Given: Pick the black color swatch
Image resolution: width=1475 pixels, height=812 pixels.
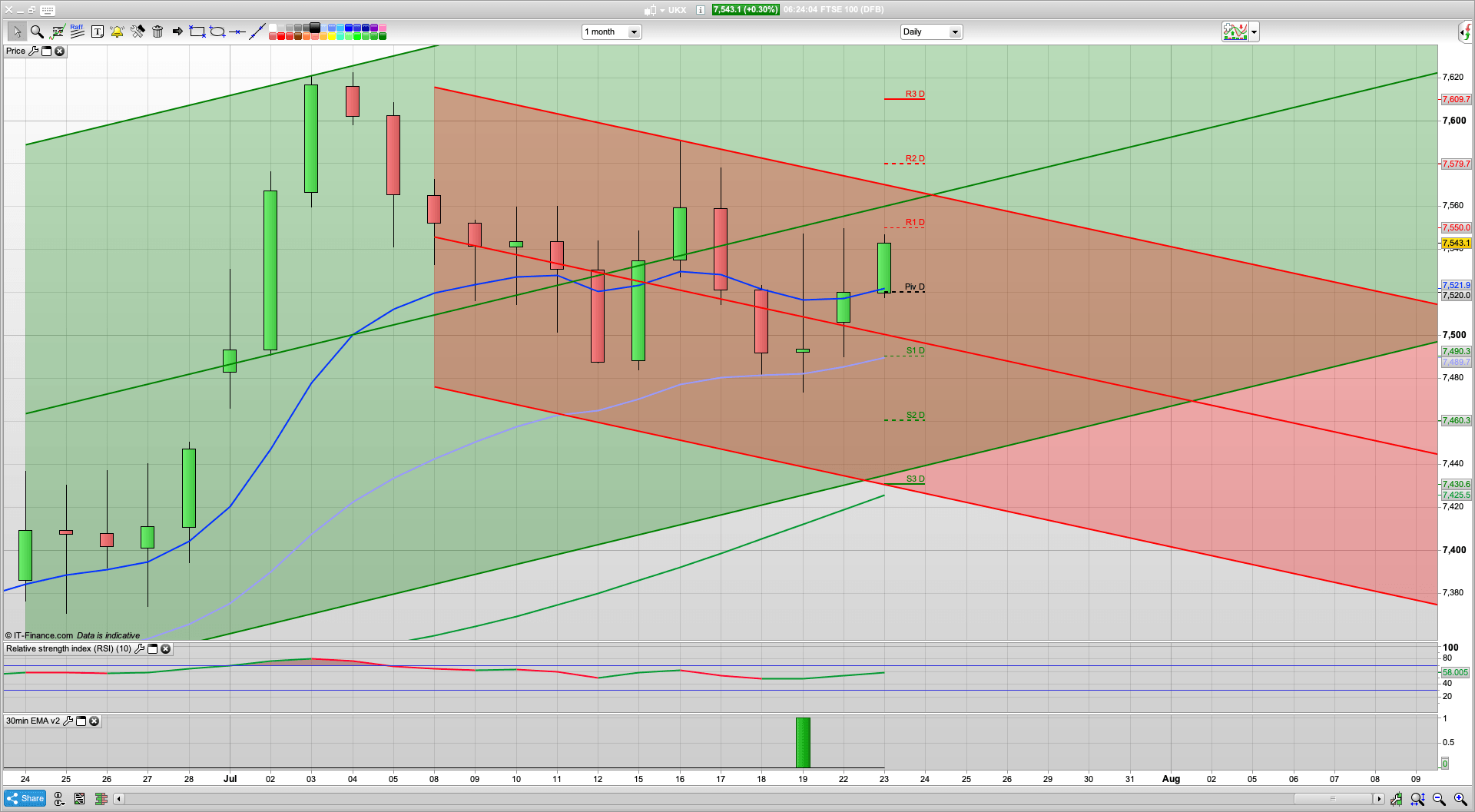Looking at the screenshot, I should pyautogui.click(x=315, y=28).
